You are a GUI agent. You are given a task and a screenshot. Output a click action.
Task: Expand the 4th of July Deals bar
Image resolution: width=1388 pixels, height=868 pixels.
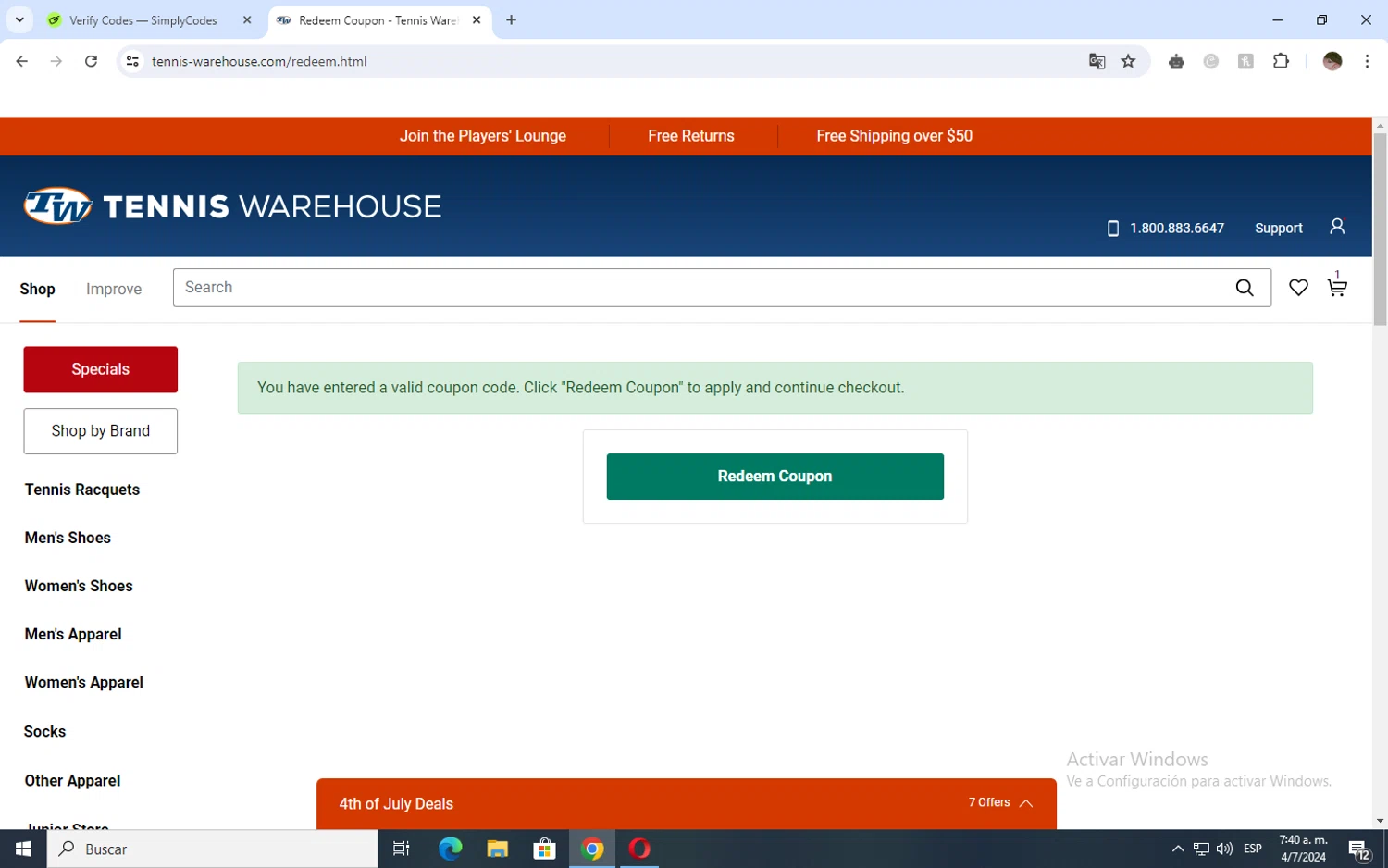686,803
